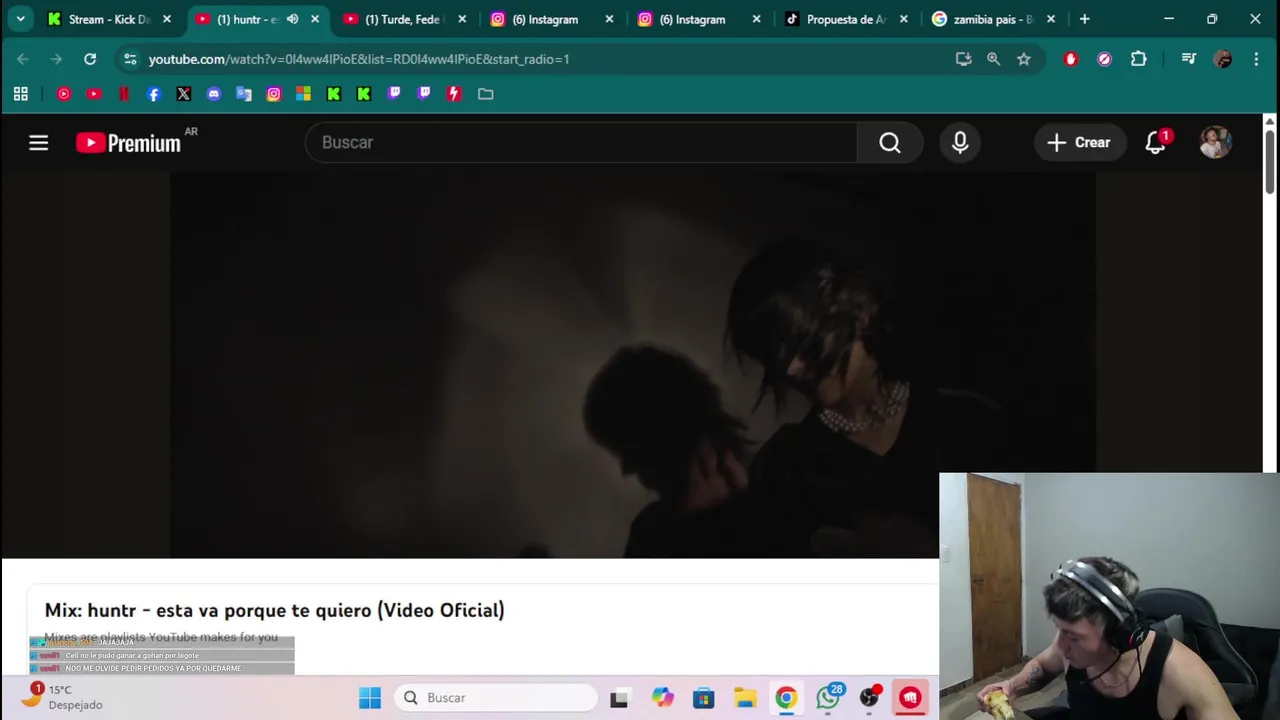
Task: Launch Copilot from the taskbar
Action: click(x=662, y=698)
